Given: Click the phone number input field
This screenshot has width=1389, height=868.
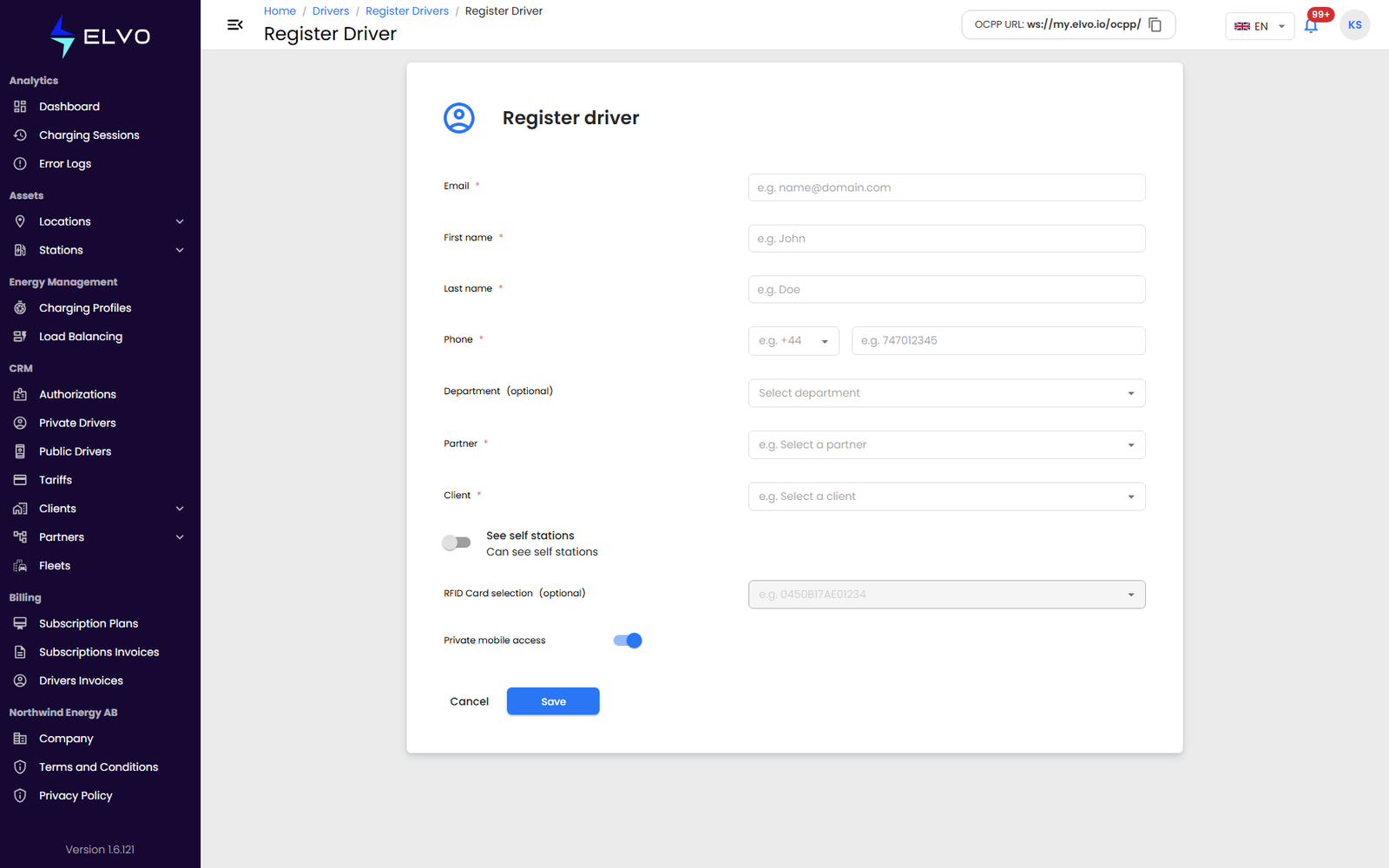Looking at the screenshot, I should [x=998, y=341].
